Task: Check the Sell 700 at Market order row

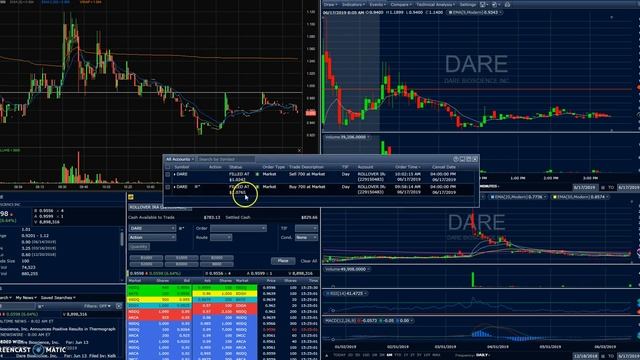Action: point(168,174)
